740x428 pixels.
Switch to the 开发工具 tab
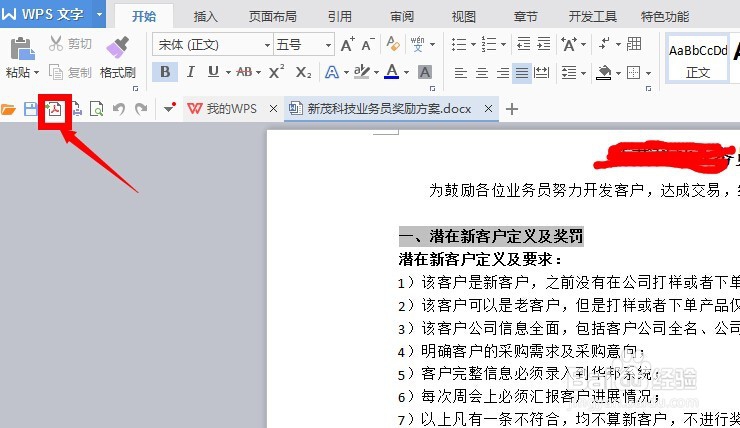[x=592, y=17]
